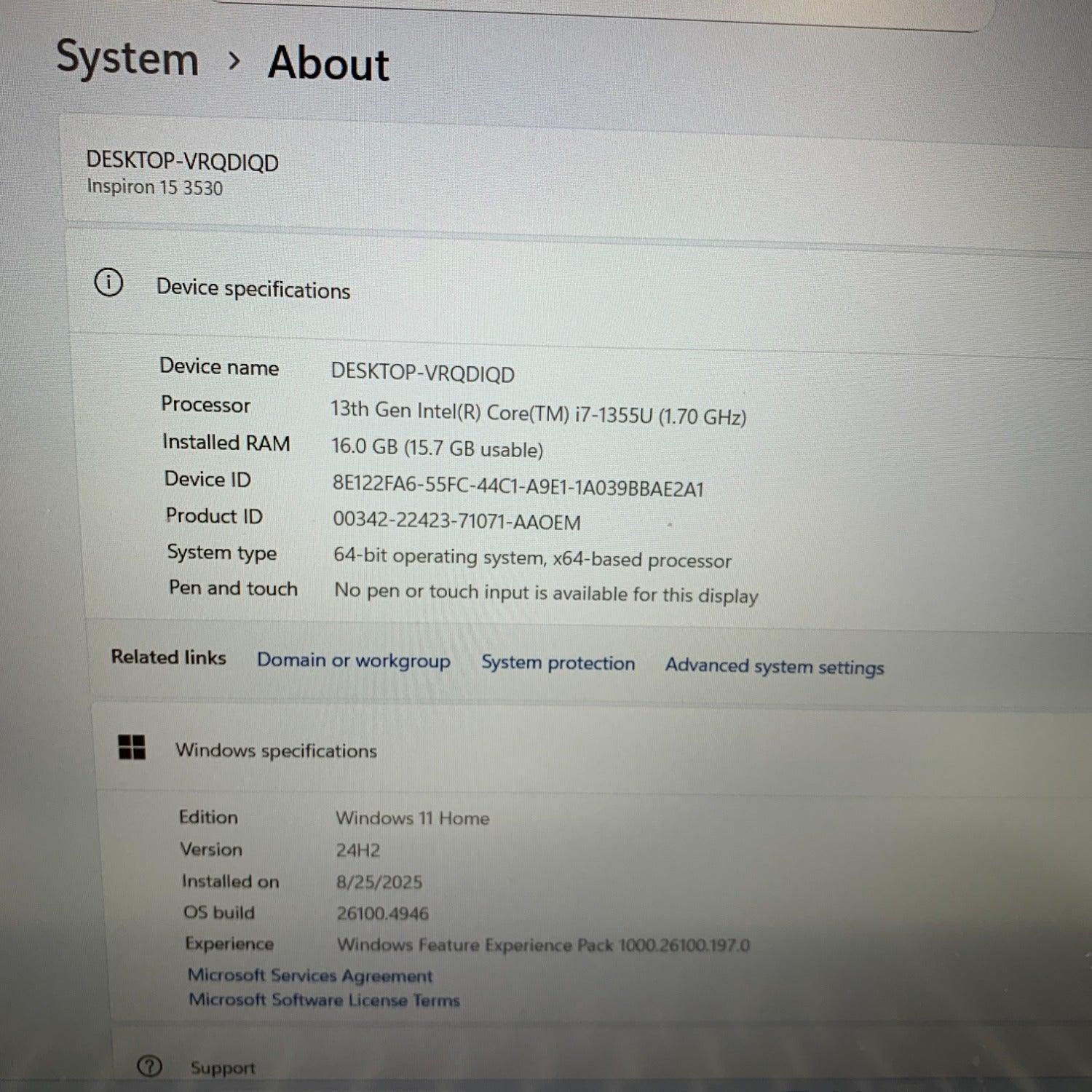Click the Installed RAM label
Viewport: 1092px width, 1092px height.
pos(226,443)
